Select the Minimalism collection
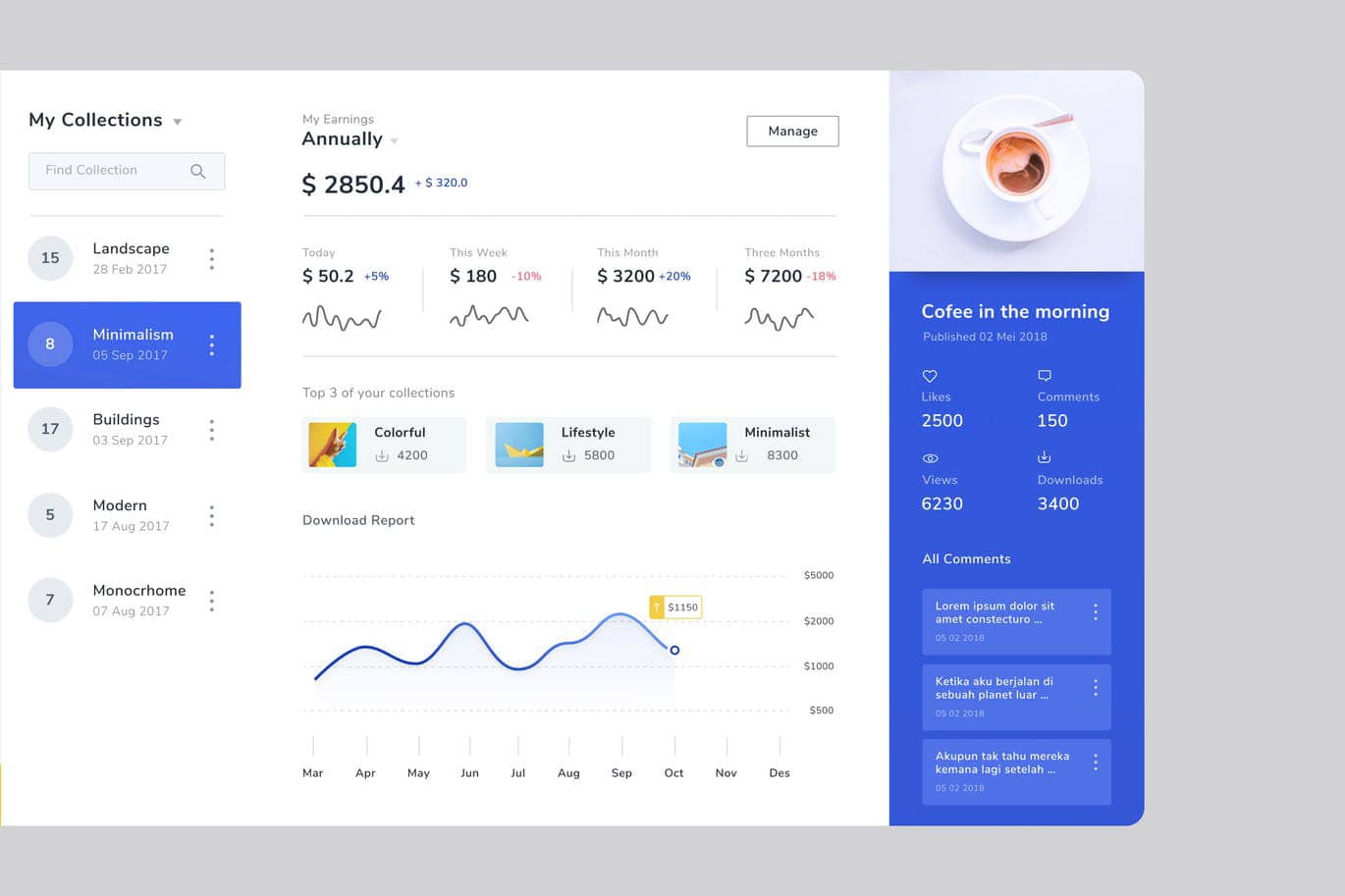The image size is (1345, 896). (127, 344)
